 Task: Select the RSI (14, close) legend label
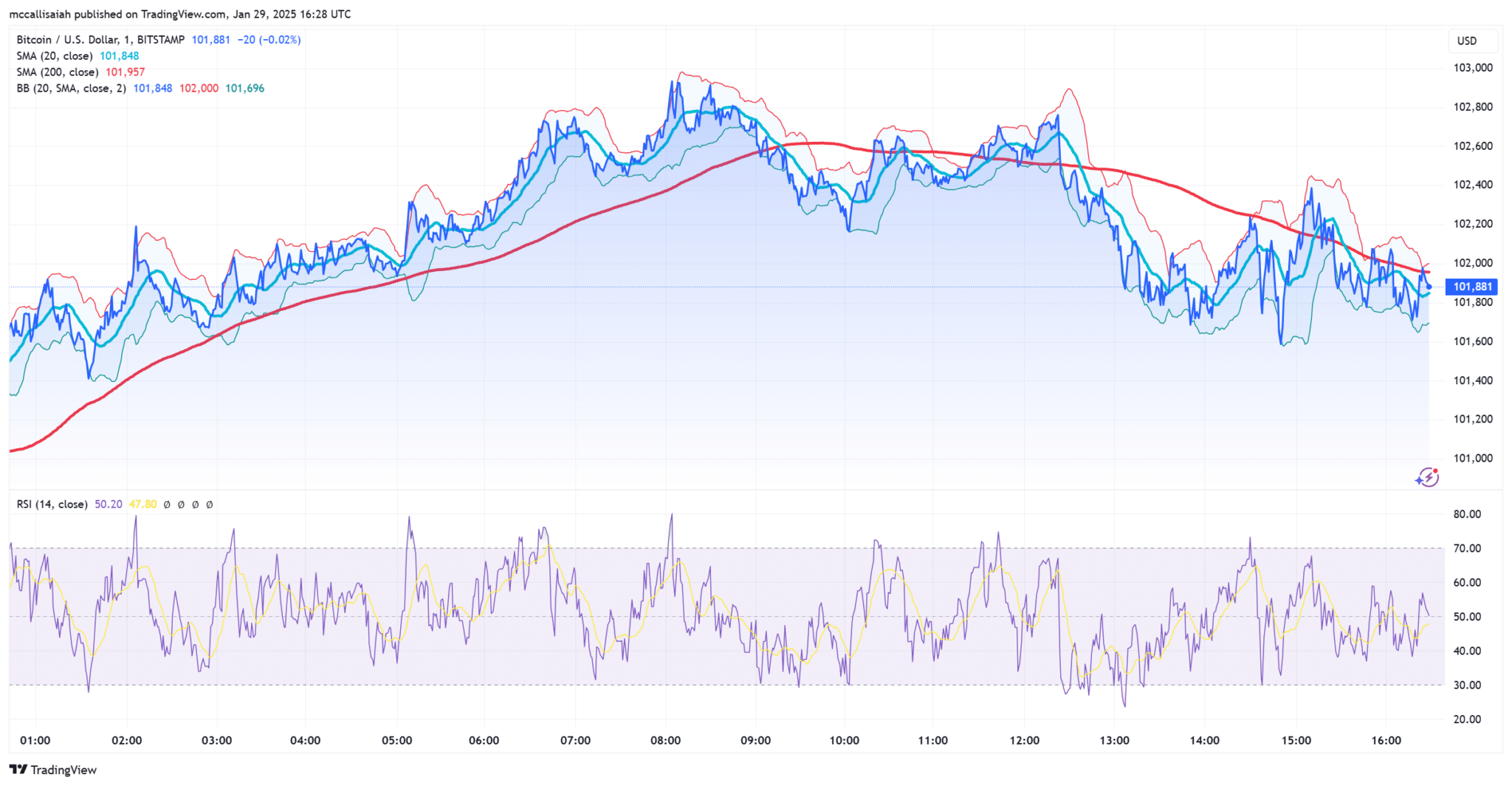[52, 505]
